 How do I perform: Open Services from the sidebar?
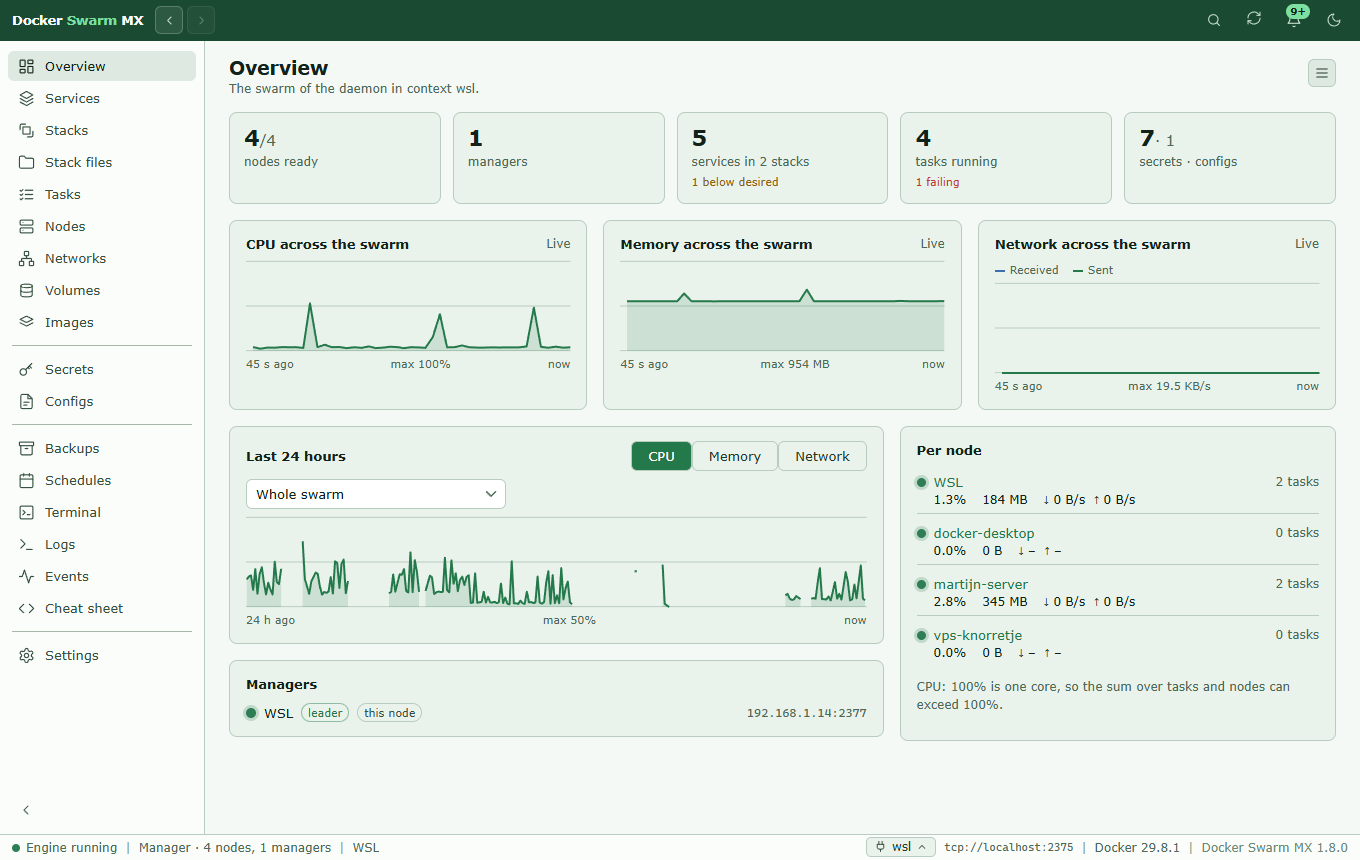(102, 98)
